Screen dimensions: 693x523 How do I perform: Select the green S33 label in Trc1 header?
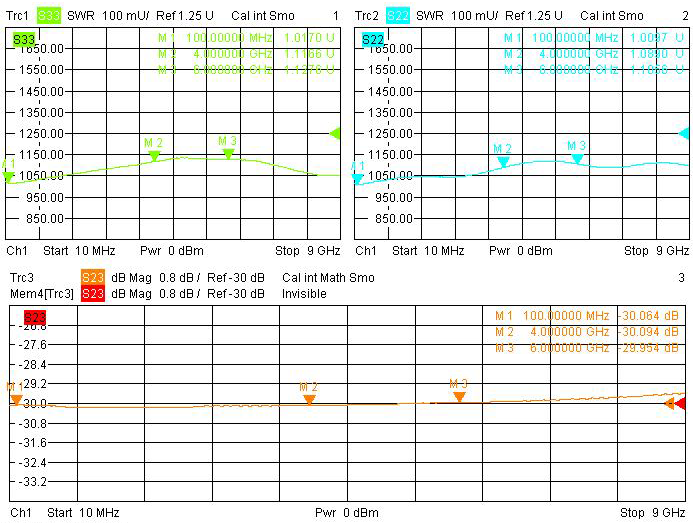[x=49, y=16]
